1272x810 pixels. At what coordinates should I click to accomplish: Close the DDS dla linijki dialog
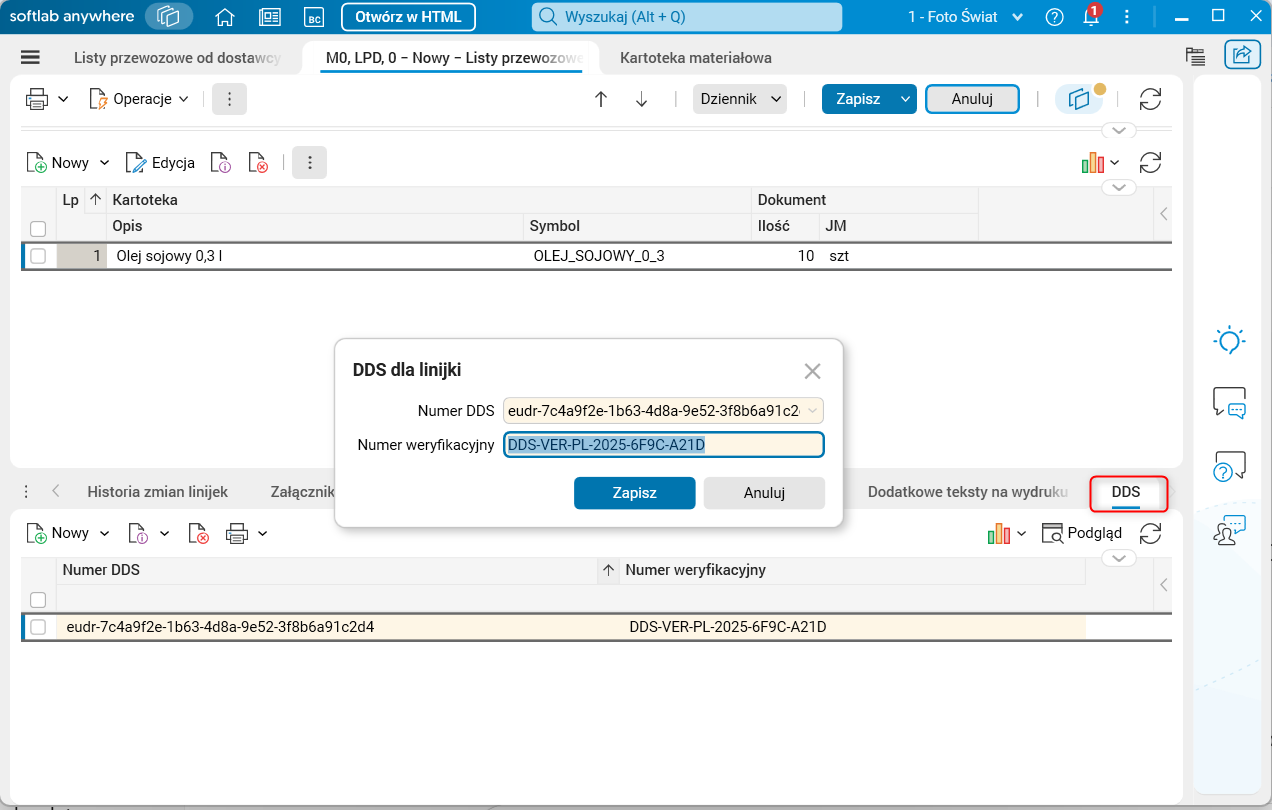pos(812,371)
